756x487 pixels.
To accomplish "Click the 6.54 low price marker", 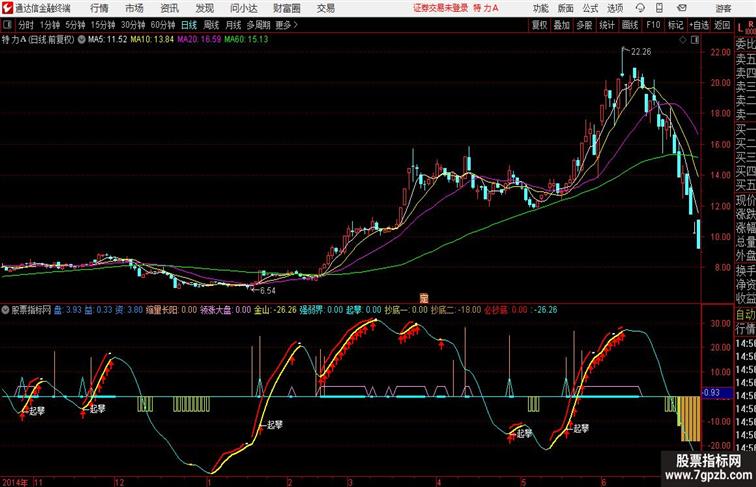I will click(268, 291).
